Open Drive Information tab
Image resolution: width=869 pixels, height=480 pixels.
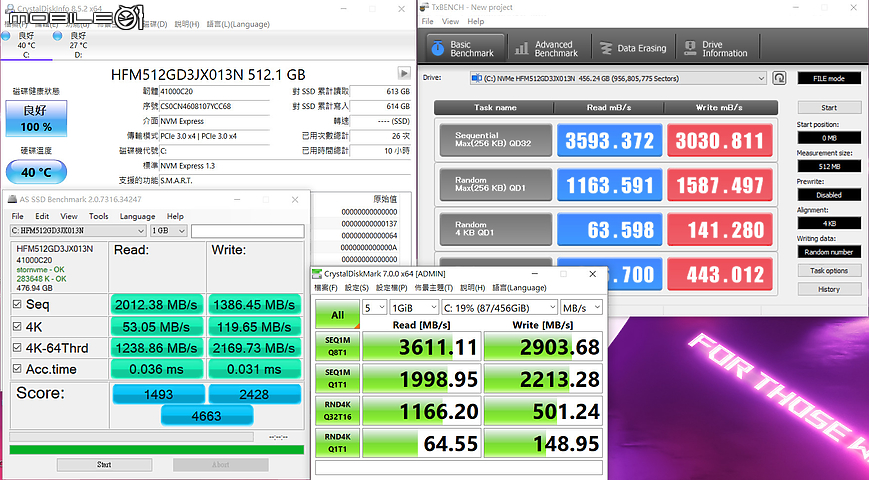[717, 48]
